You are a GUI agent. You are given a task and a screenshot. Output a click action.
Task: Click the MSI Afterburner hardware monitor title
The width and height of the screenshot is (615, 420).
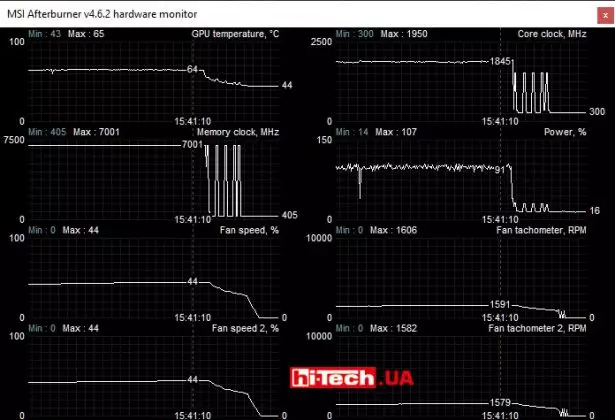coord(102,14)
